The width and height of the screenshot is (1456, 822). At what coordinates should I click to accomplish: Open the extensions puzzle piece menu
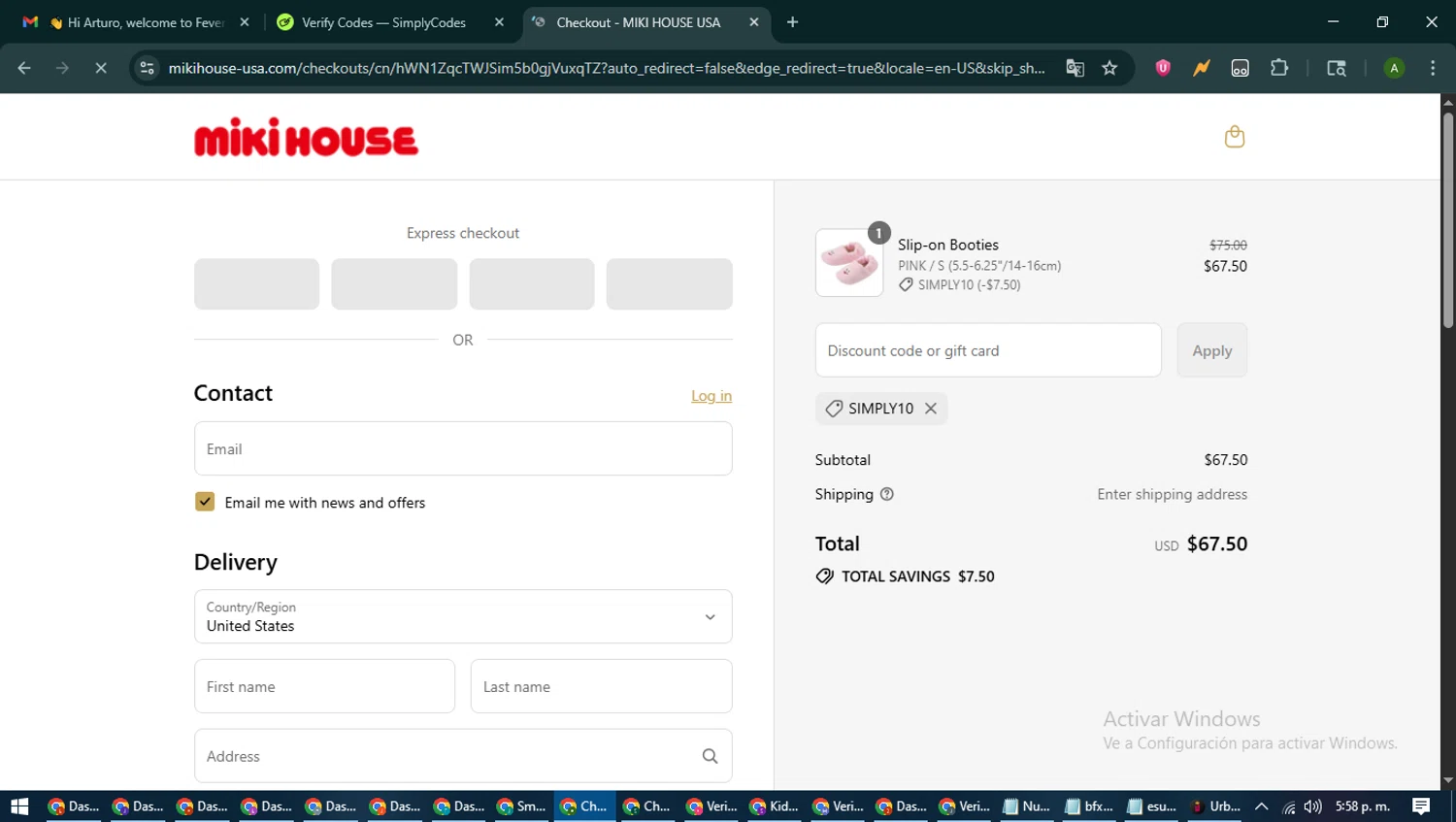(x=1279, y=68)
